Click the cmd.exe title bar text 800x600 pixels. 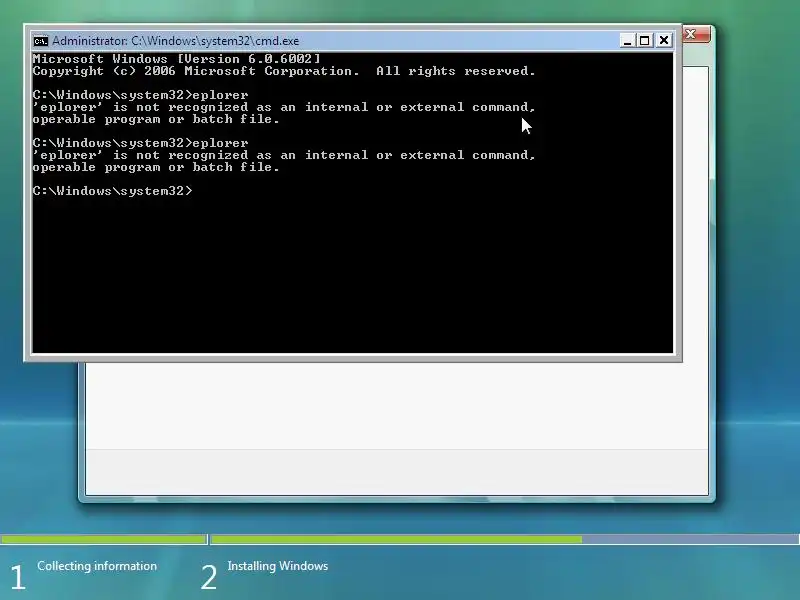(x=176, y=41)
